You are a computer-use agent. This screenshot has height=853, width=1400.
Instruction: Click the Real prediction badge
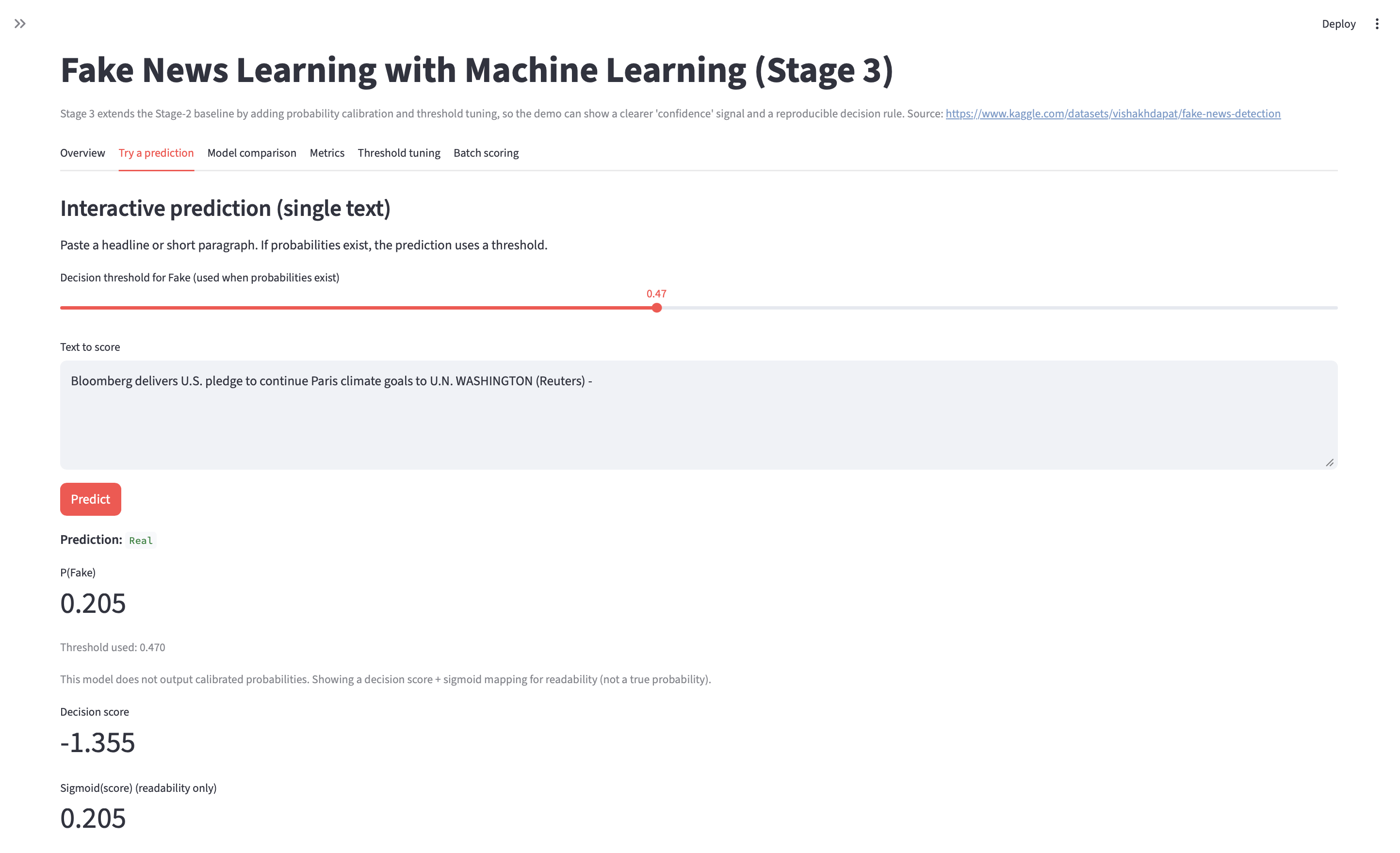tap(140, 540)
